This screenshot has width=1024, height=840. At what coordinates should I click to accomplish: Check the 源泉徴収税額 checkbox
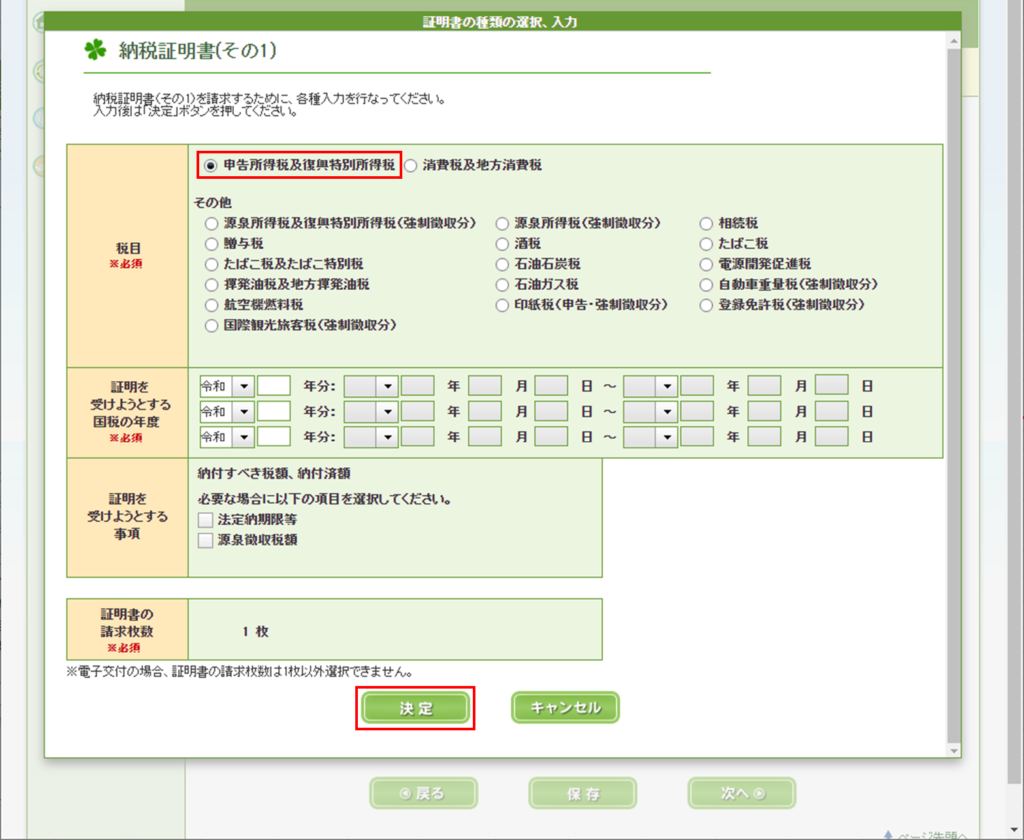point(206,540)
